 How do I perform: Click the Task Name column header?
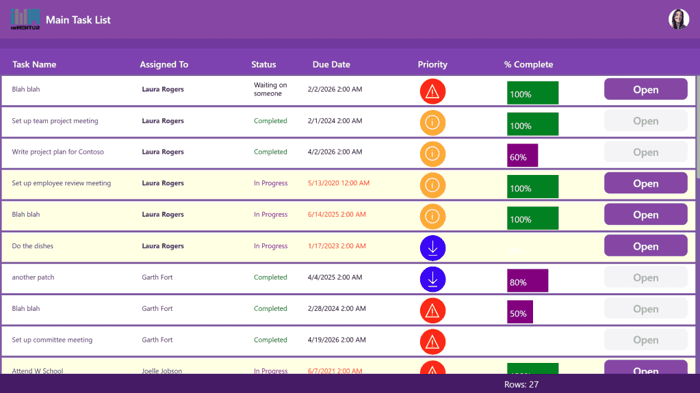click(x=34, y=64)
